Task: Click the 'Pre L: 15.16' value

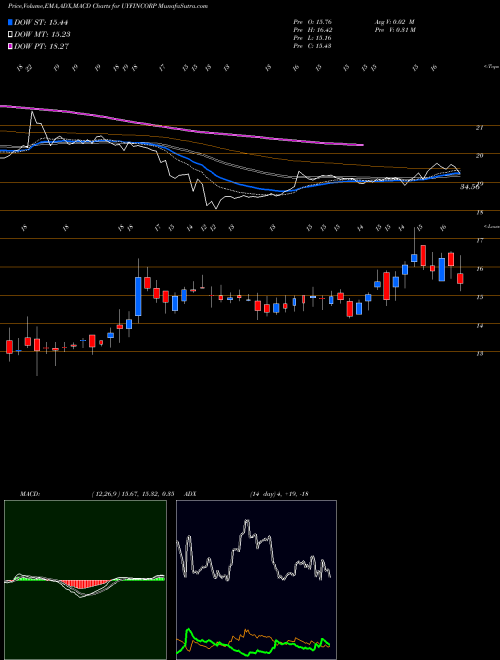Action: [312, 38]
